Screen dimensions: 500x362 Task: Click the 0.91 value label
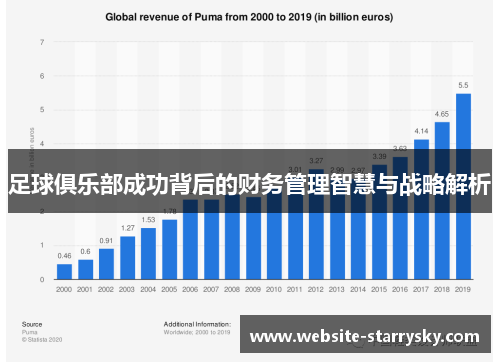click(106, 240)
